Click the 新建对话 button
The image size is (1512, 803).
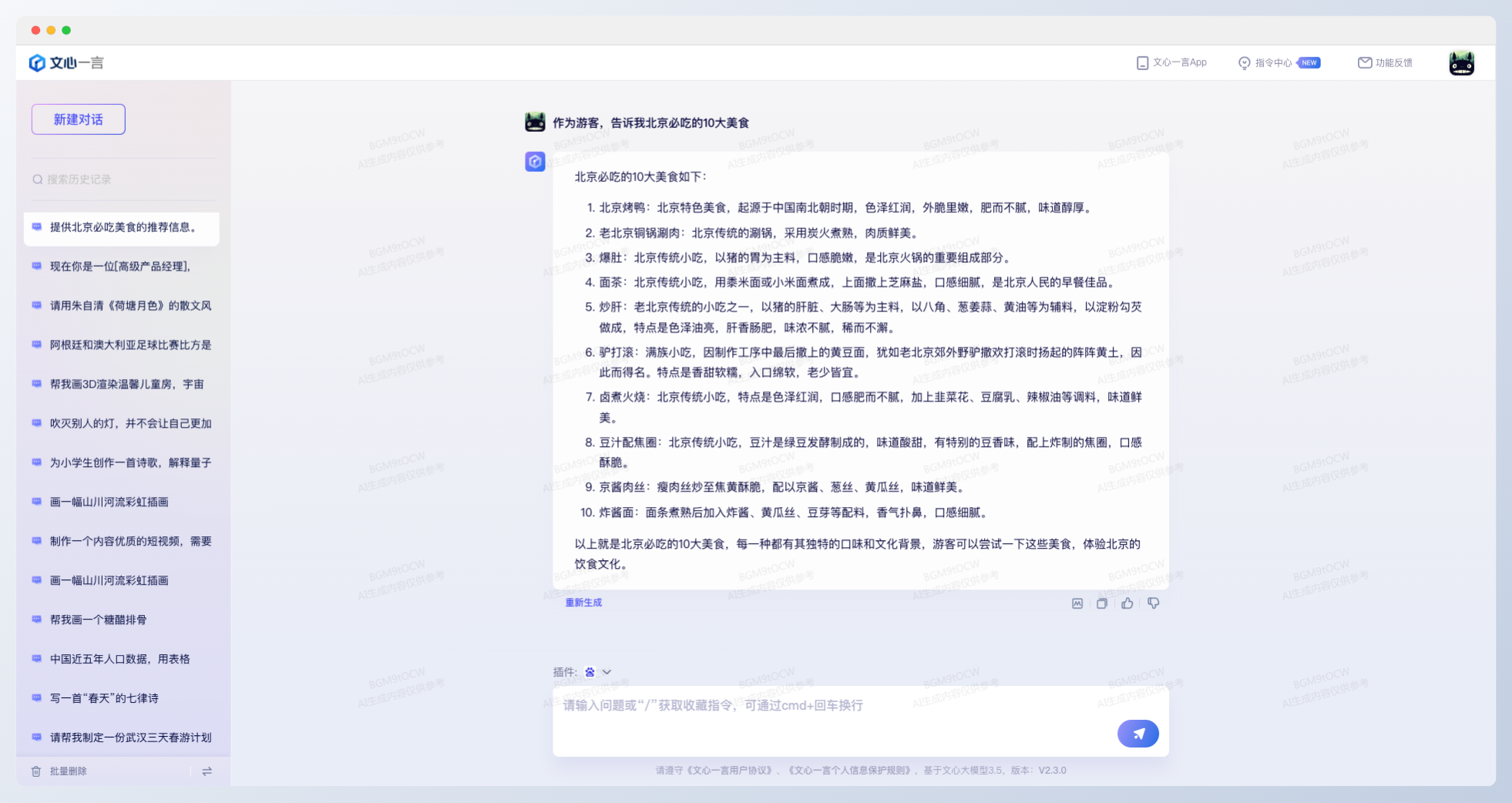[x=79, y=119]
